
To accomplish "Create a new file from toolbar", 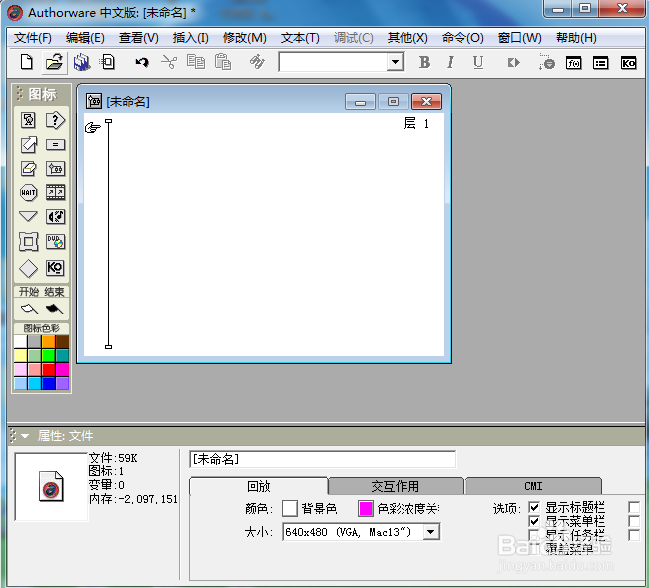I will (x=27, y=62).
